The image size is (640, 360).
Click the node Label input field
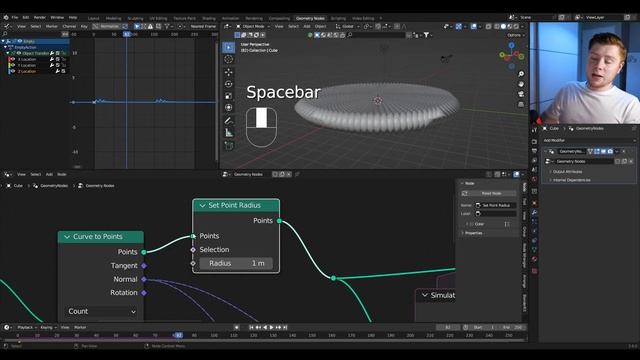(496, 213)
